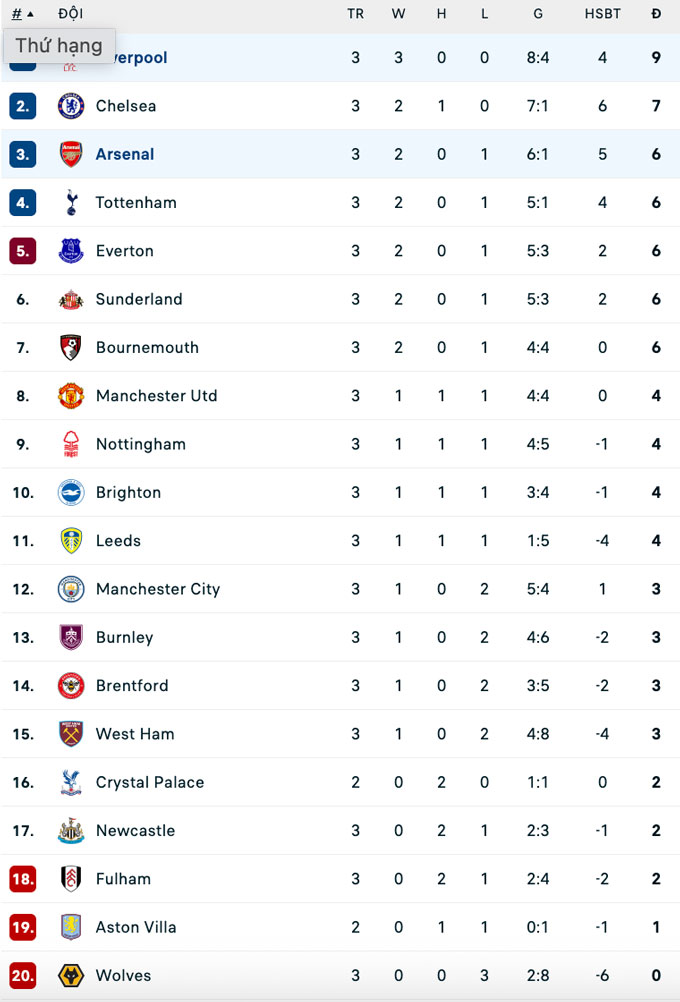Open the Sunderland team link
The height and width of the screenshot is (1002, 680).
[x=139, y=299]
